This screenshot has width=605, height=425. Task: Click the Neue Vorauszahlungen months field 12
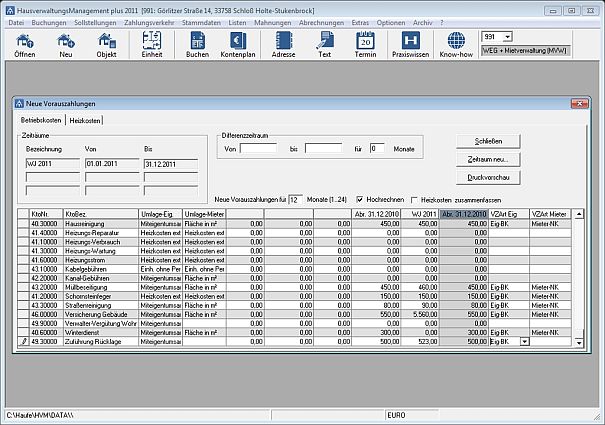[295, 200]
